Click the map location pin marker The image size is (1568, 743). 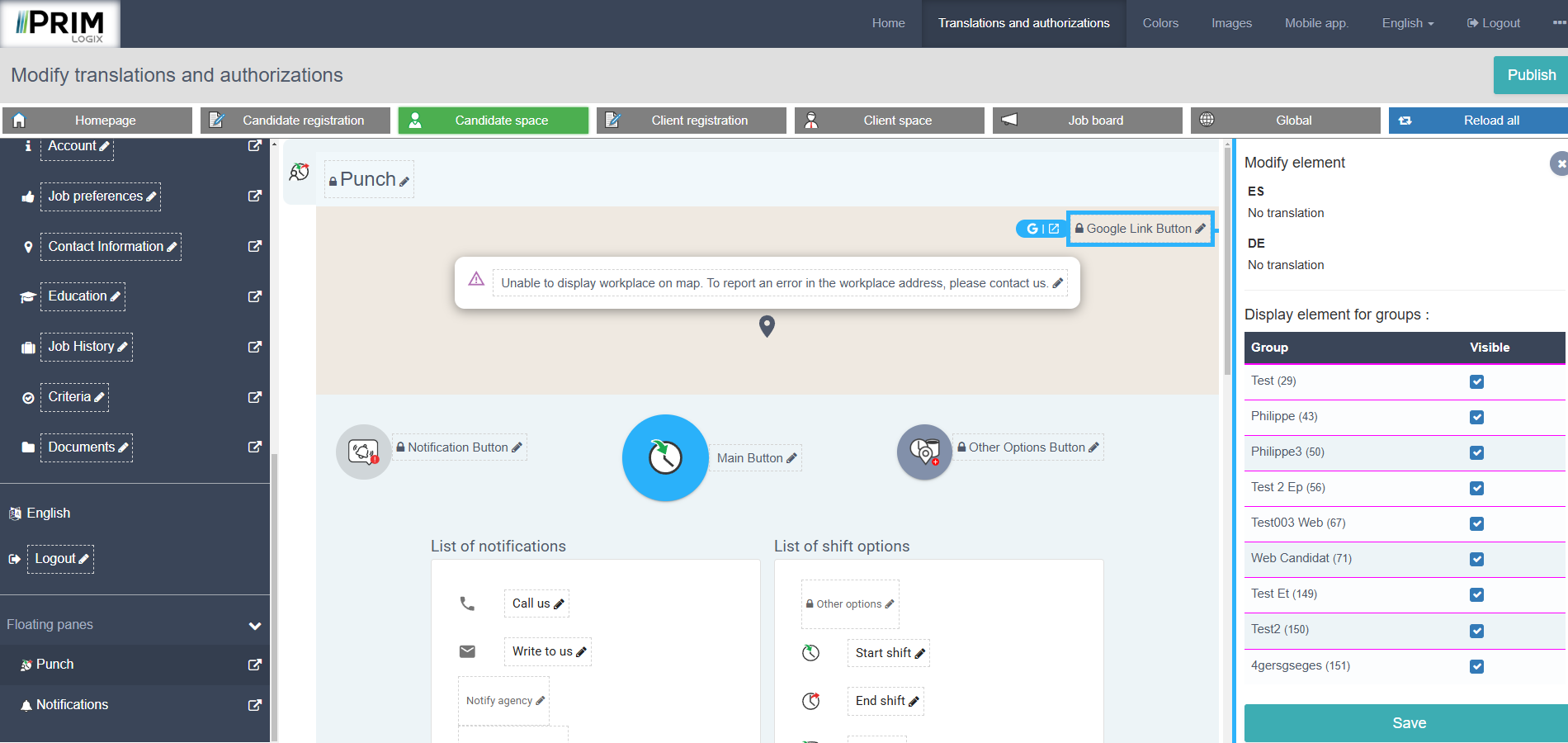(x=767, y=326)
